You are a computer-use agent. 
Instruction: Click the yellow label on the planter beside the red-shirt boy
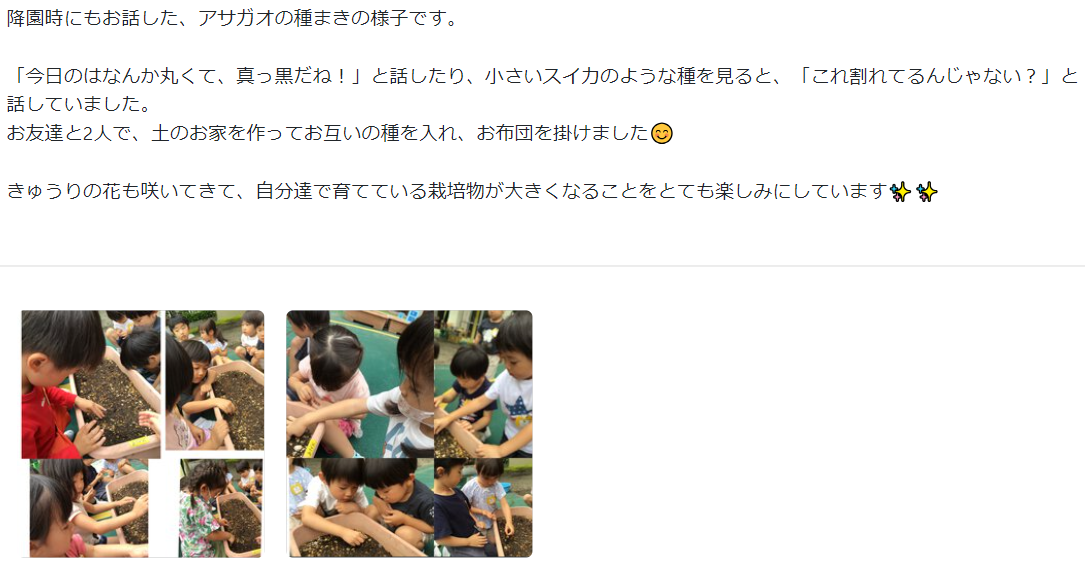click(x=140, y=441)
